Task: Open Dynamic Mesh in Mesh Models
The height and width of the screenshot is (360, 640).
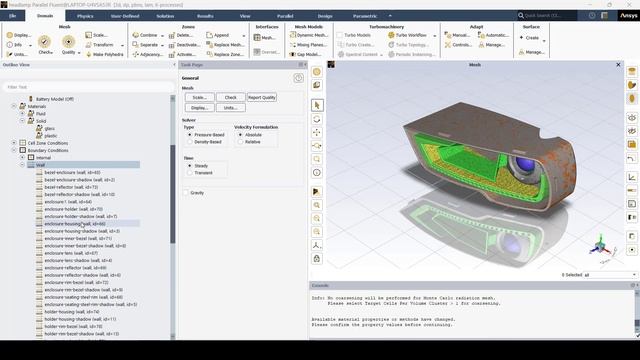Action: click(309, 35)
